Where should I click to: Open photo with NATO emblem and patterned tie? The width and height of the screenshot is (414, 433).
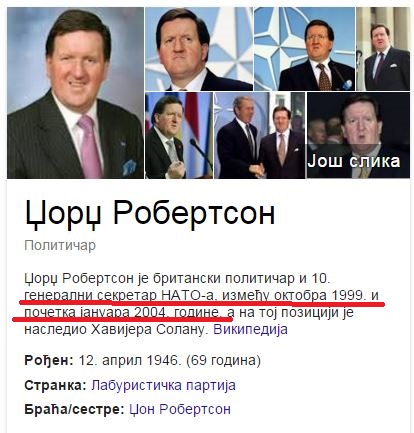[304, 49]
